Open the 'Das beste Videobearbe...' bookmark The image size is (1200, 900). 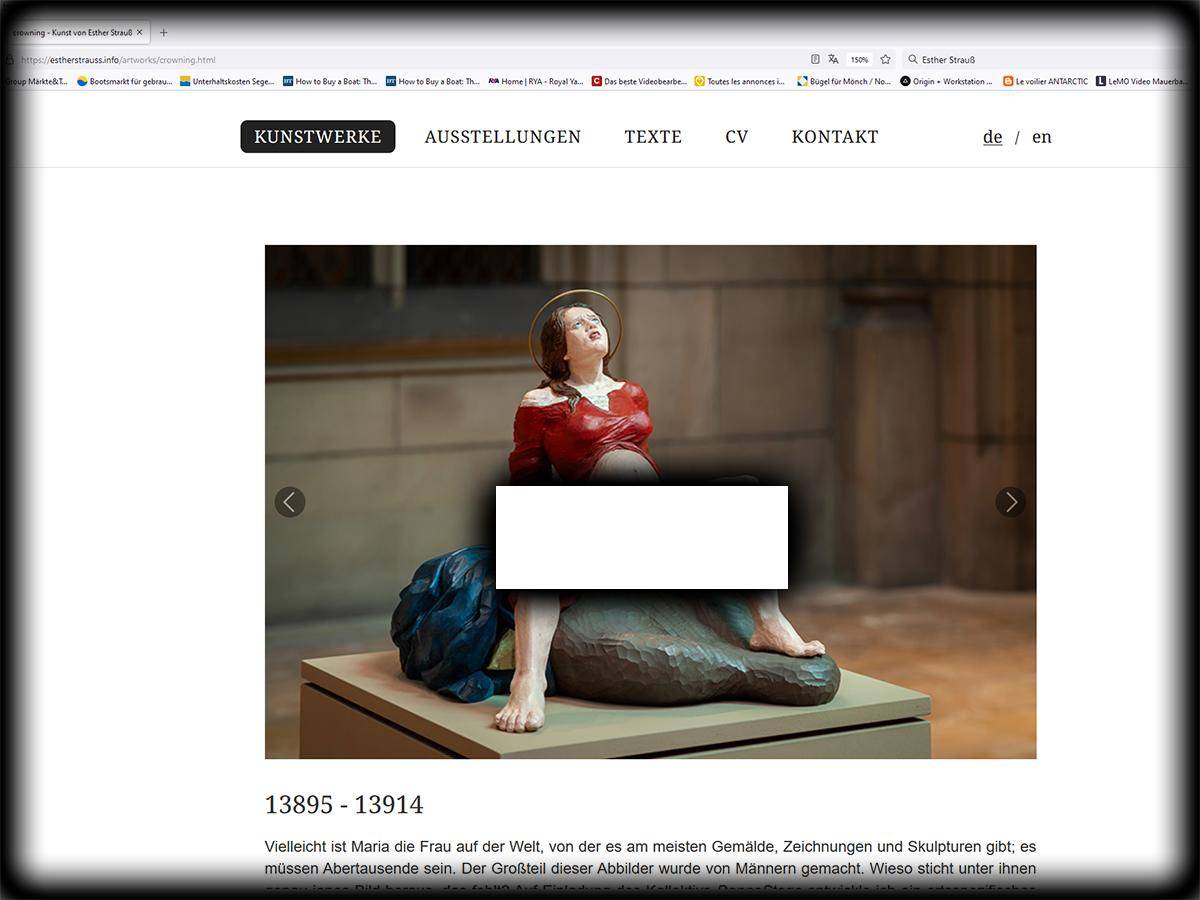click(639, 81)
